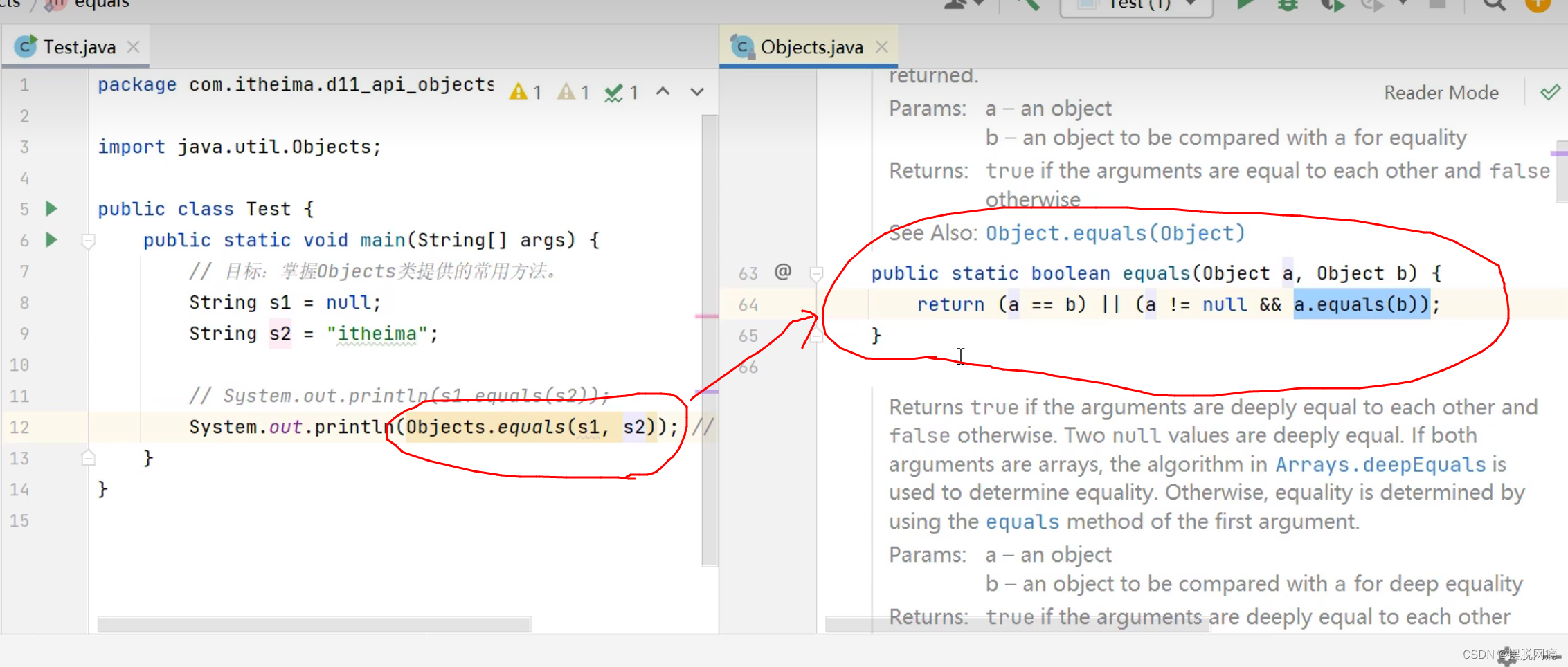Image resolution: width=1568 pixels, height=667 pixels.
Task: Click the equals breadcrumb in navigation bar
Action: point(101,3)
